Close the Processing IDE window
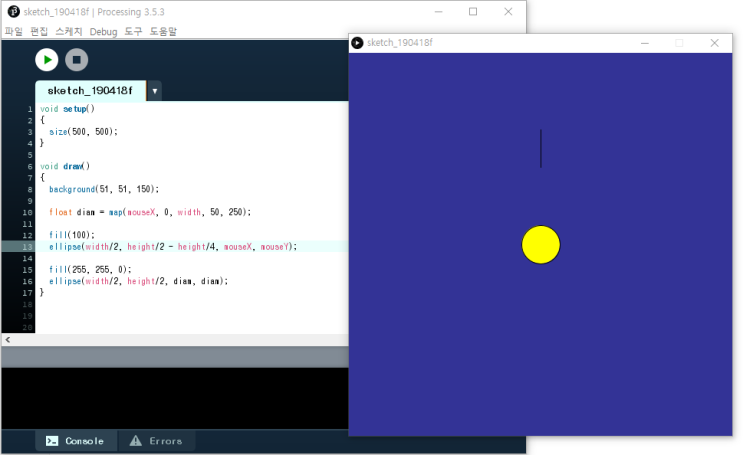Screen dimensions: 743x455 pos(508,11)
